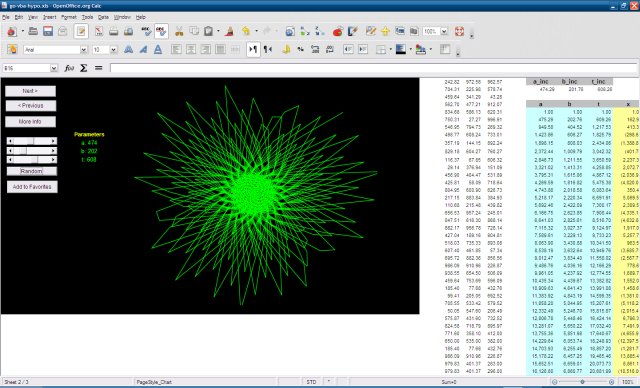Apply Currency number format
Screen dimensions: 640x388
286,49
